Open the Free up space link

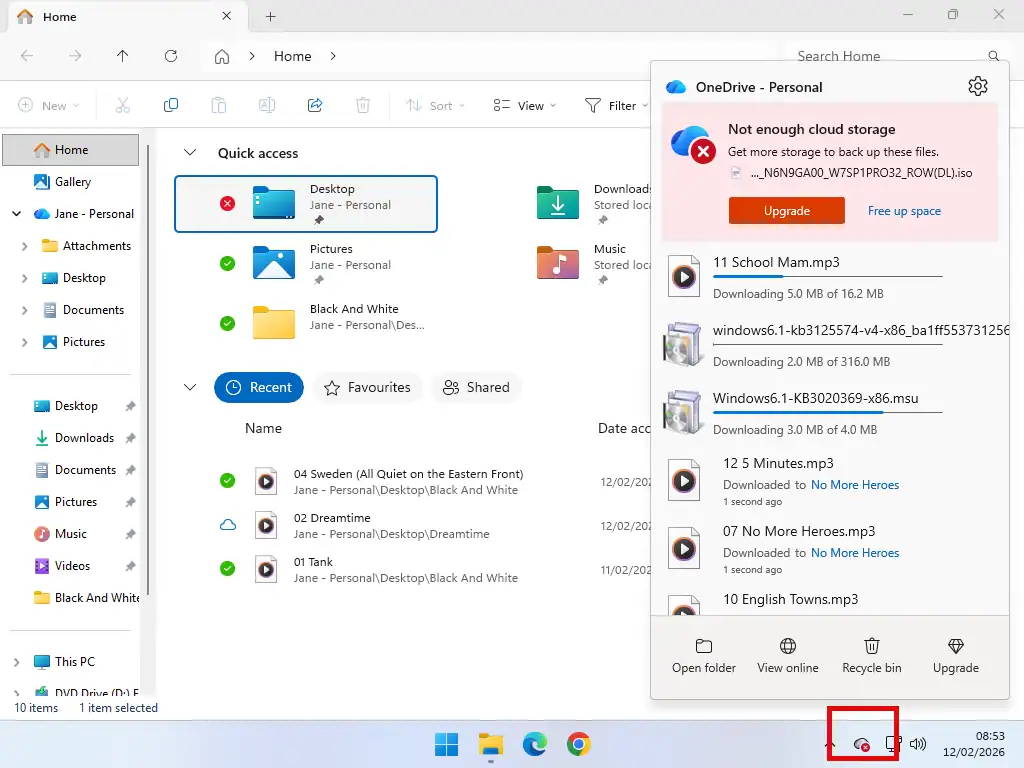coord(904,211)
